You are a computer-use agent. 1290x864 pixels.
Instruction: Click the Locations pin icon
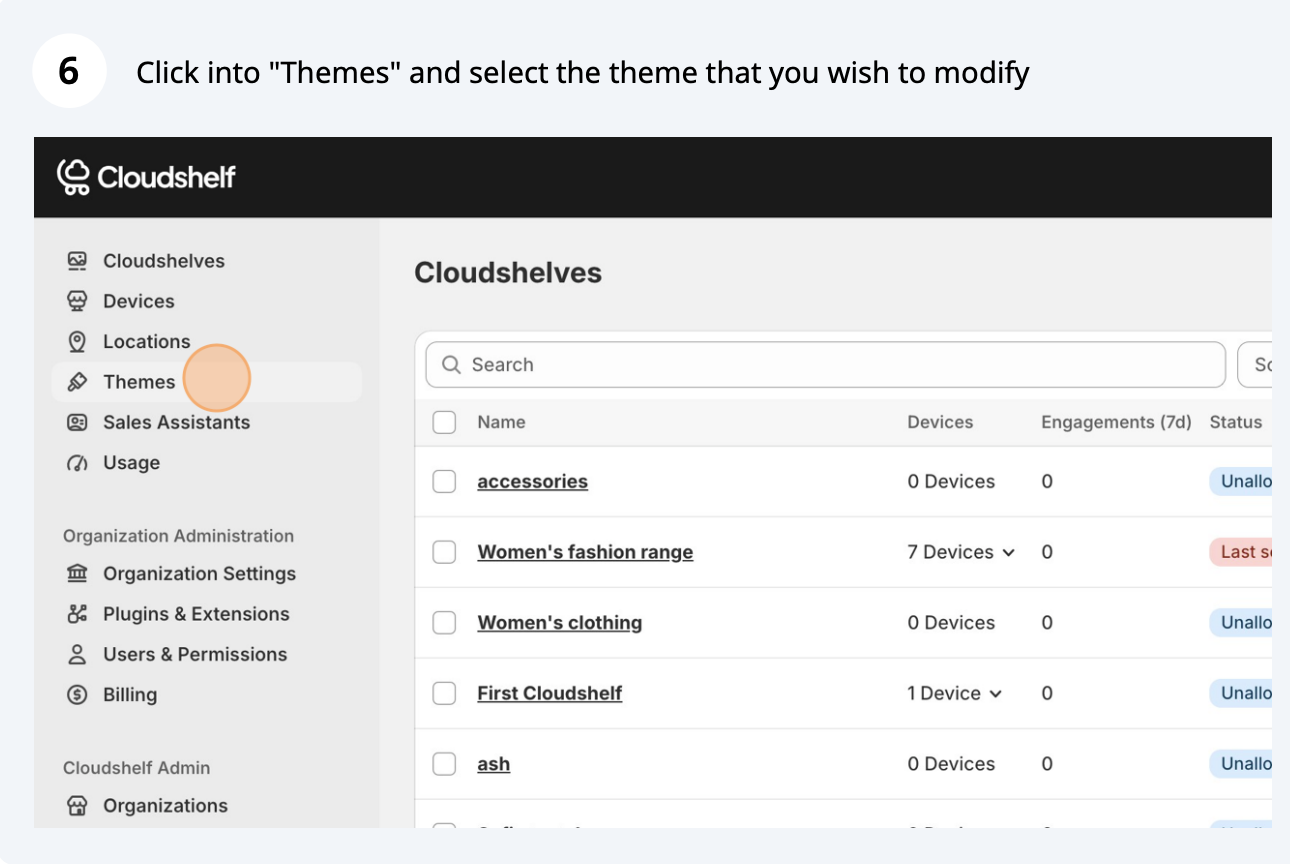tap(77, 342)
